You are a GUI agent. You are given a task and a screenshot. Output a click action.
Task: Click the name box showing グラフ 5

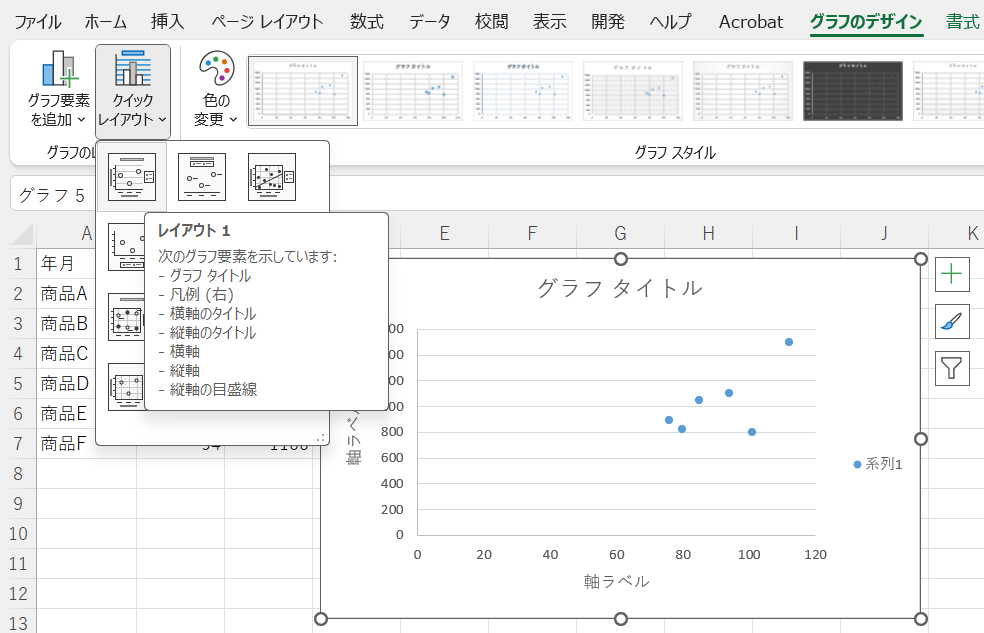(53, 195)
